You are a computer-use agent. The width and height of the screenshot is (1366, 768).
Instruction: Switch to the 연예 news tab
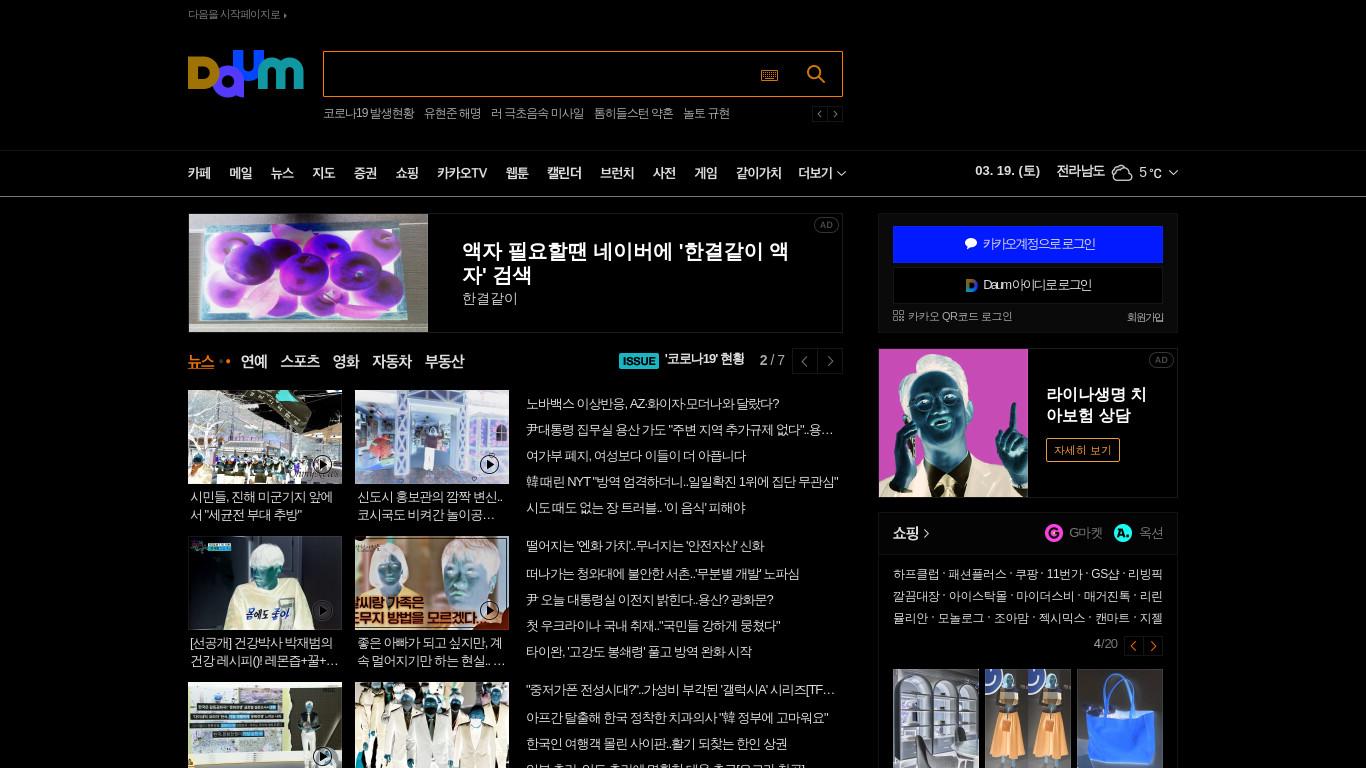coord(254,361)
